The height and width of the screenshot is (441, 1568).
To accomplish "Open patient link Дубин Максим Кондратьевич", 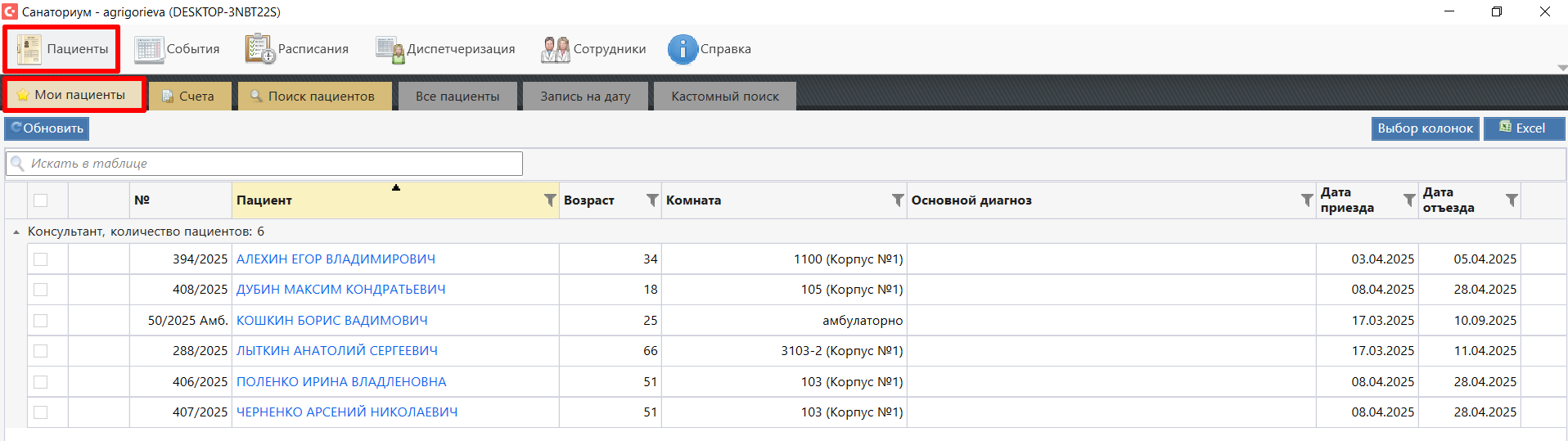I will pyautogui.click(x=340, y=290).
